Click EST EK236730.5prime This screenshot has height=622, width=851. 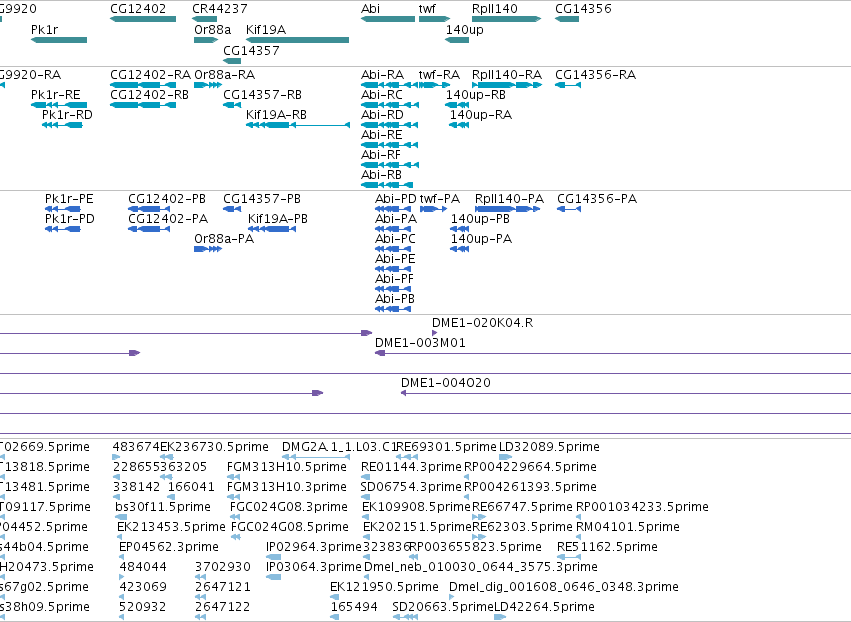click(x=214, y=447)
